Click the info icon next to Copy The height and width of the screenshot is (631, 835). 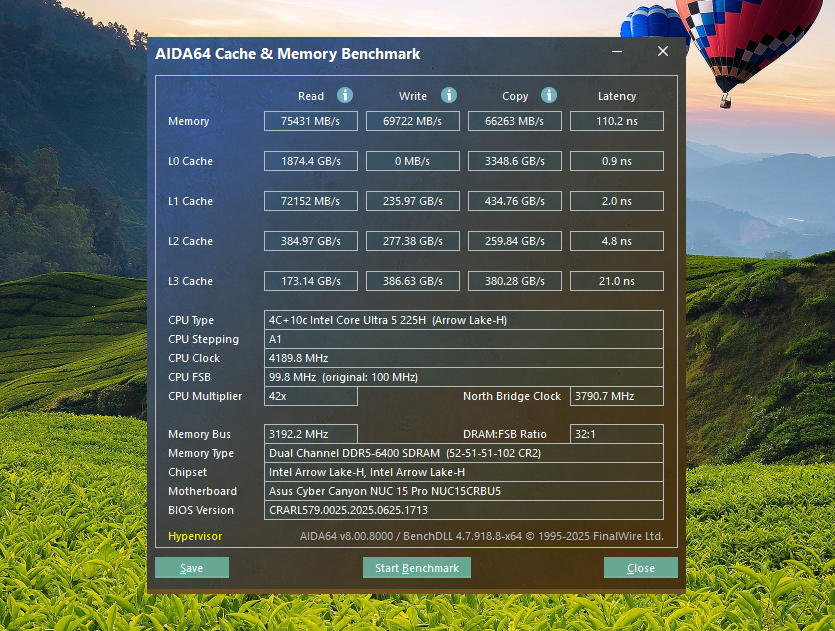(x=549, y=95)
